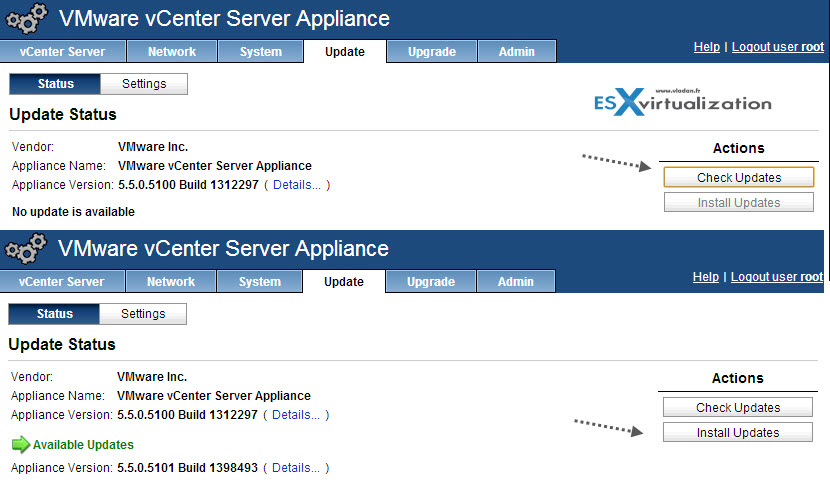This screenshot has width=830, height=486.
Task: Click the gears logo in the upper screenshot header
Action: pyautogui.click(x=26, y=19)
